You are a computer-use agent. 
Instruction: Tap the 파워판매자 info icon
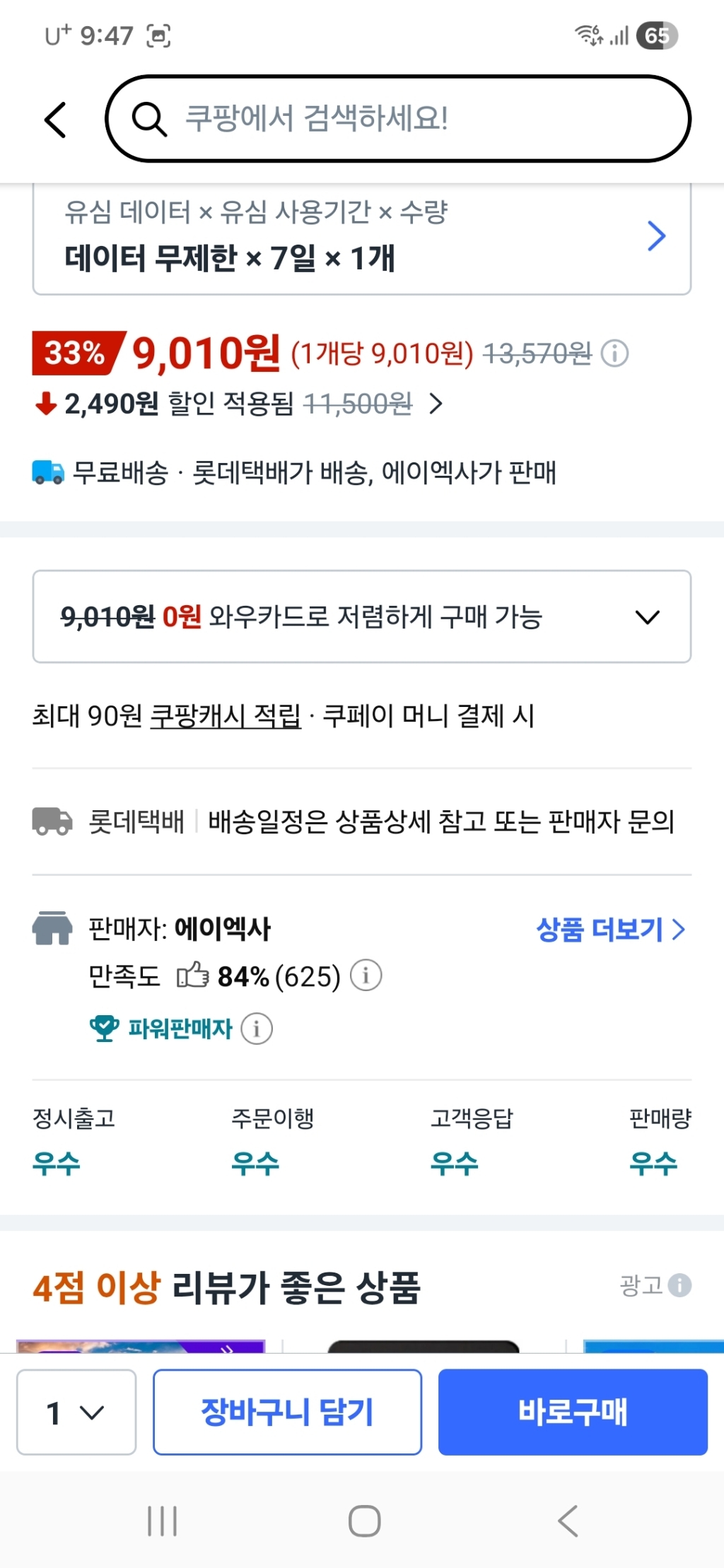pyautogui.click(x=256, y=1029)
